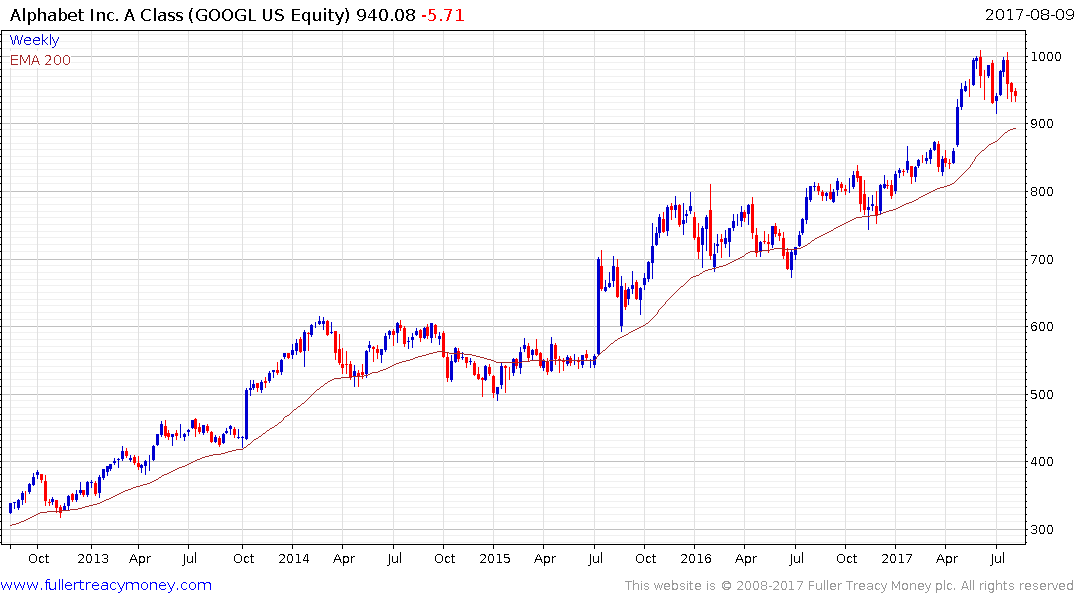Image resolution: width=1075 pixels, height=600 pixels.
Task: Click the 900 price axis label
Action: [1042, 124]
